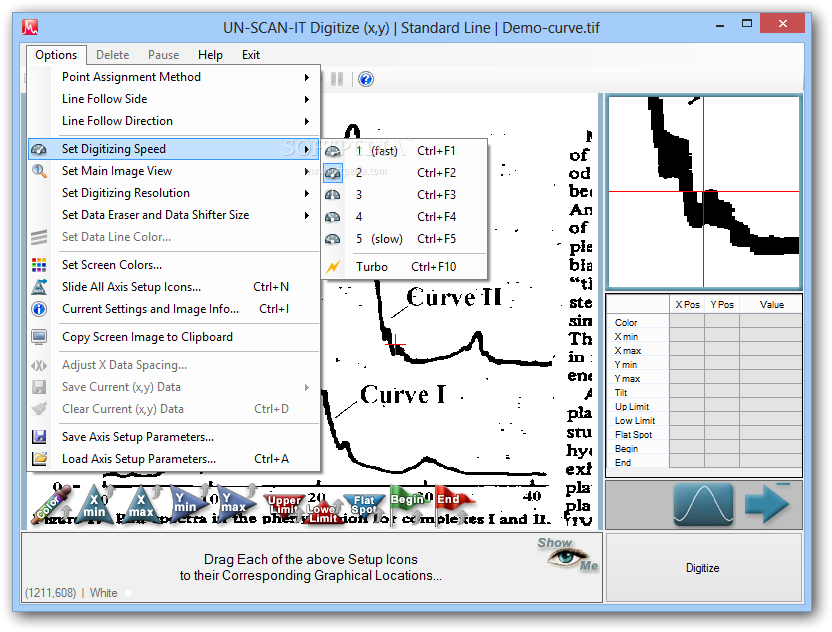Select the green Begin flag icon
The image size is (832, 632).
[406, 501]
